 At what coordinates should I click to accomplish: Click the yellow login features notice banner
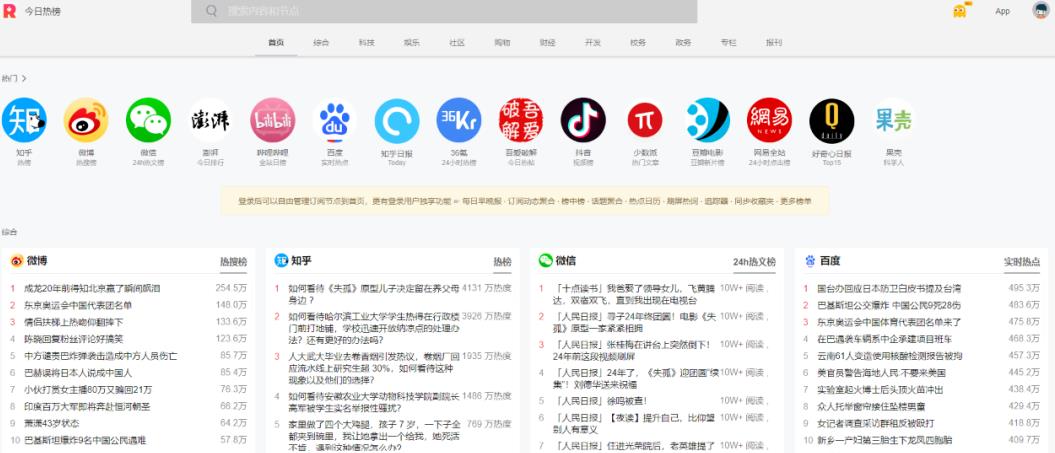click(525, 201)
